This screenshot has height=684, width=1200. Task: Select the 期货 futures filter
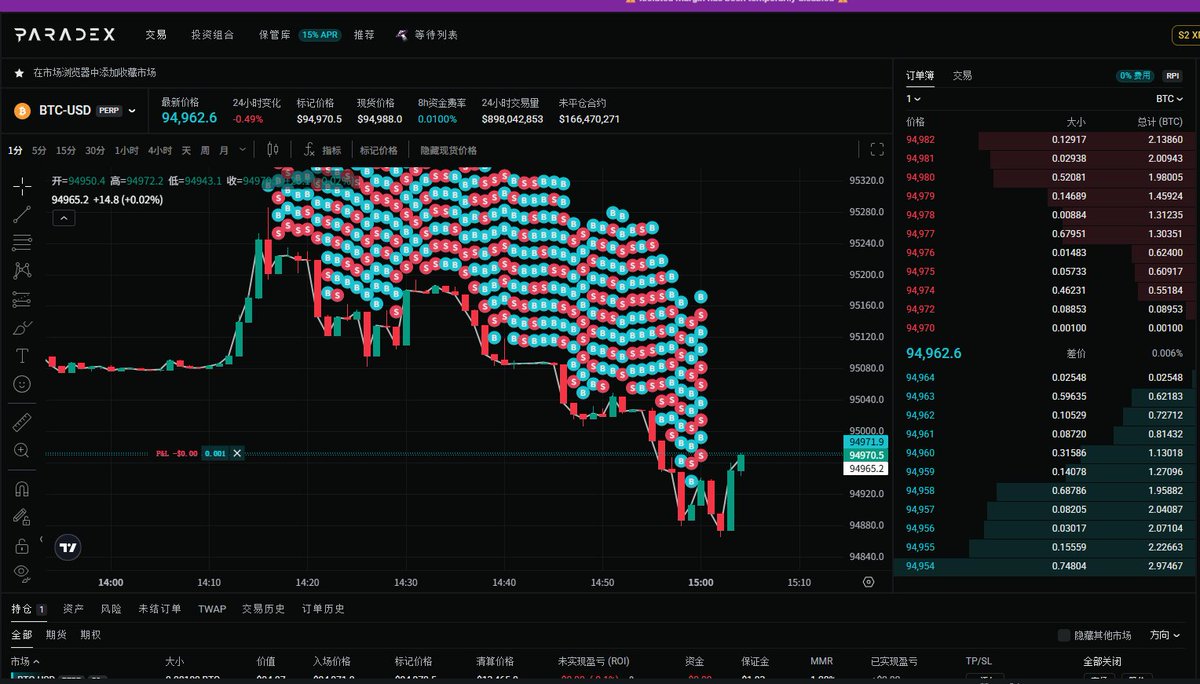click(x=57, y=635)
